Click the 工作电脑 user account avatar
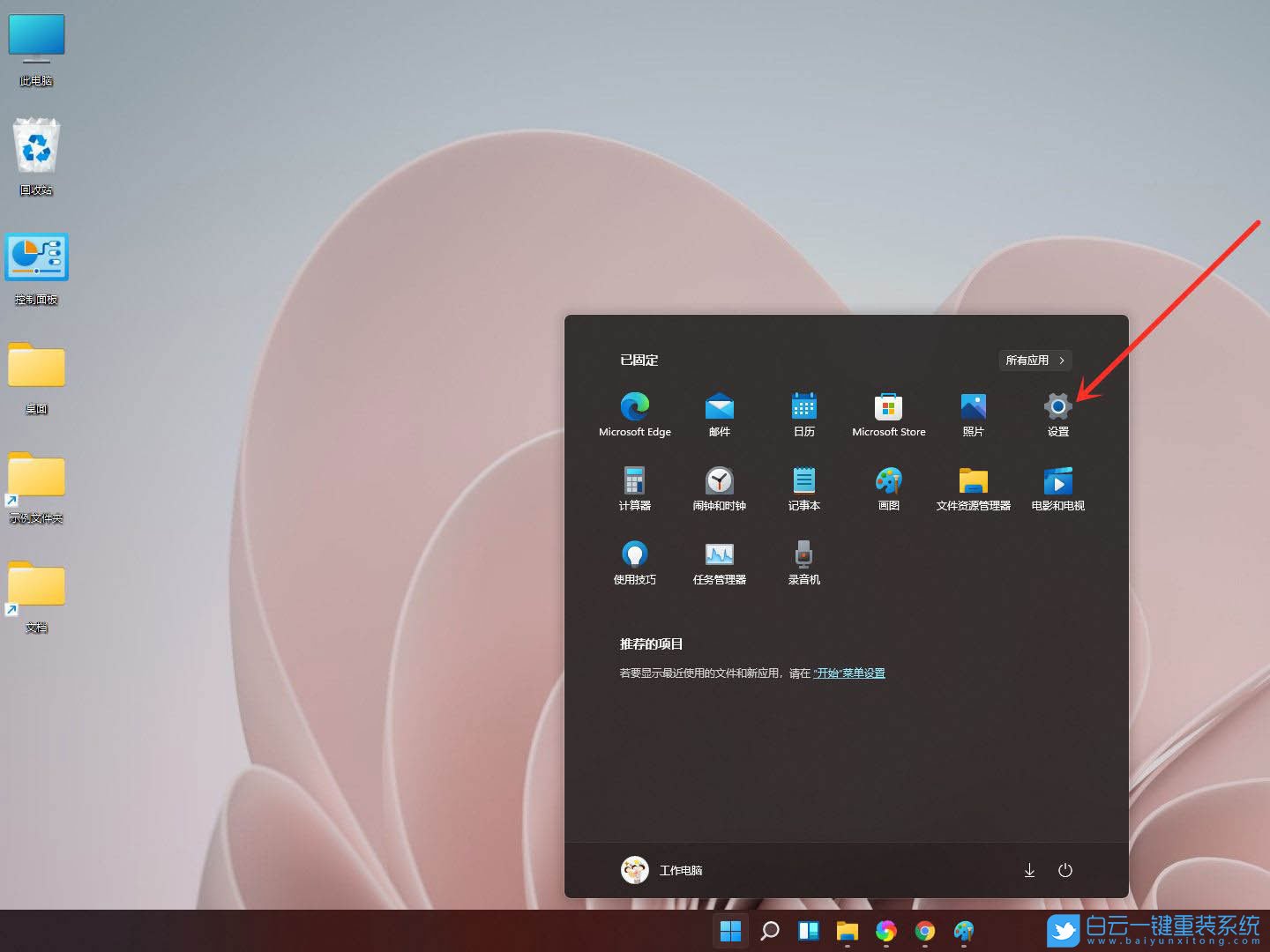Screen dimensions: 1270x952 tap(634, 870)
